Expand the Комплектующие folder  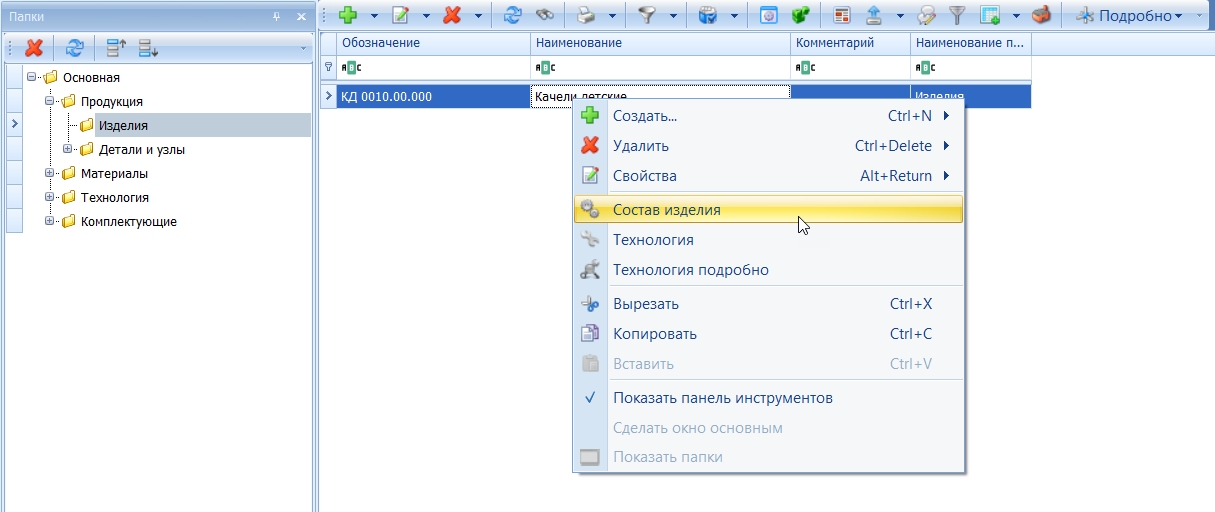(51, 221)
